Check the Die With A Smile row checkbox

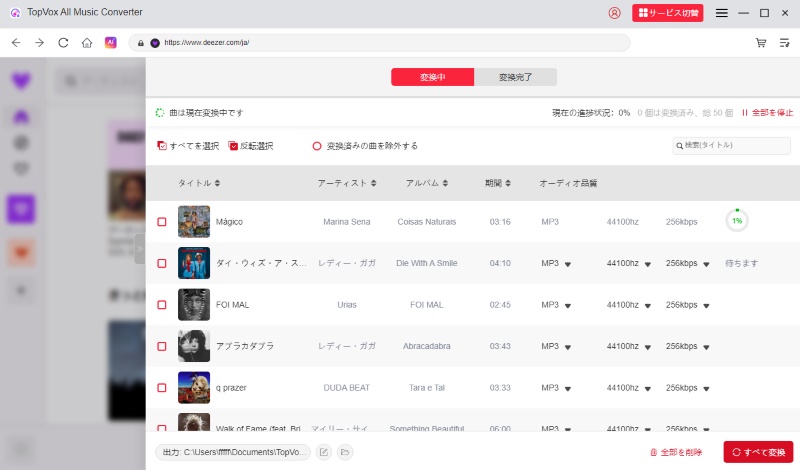click(162, 263)
